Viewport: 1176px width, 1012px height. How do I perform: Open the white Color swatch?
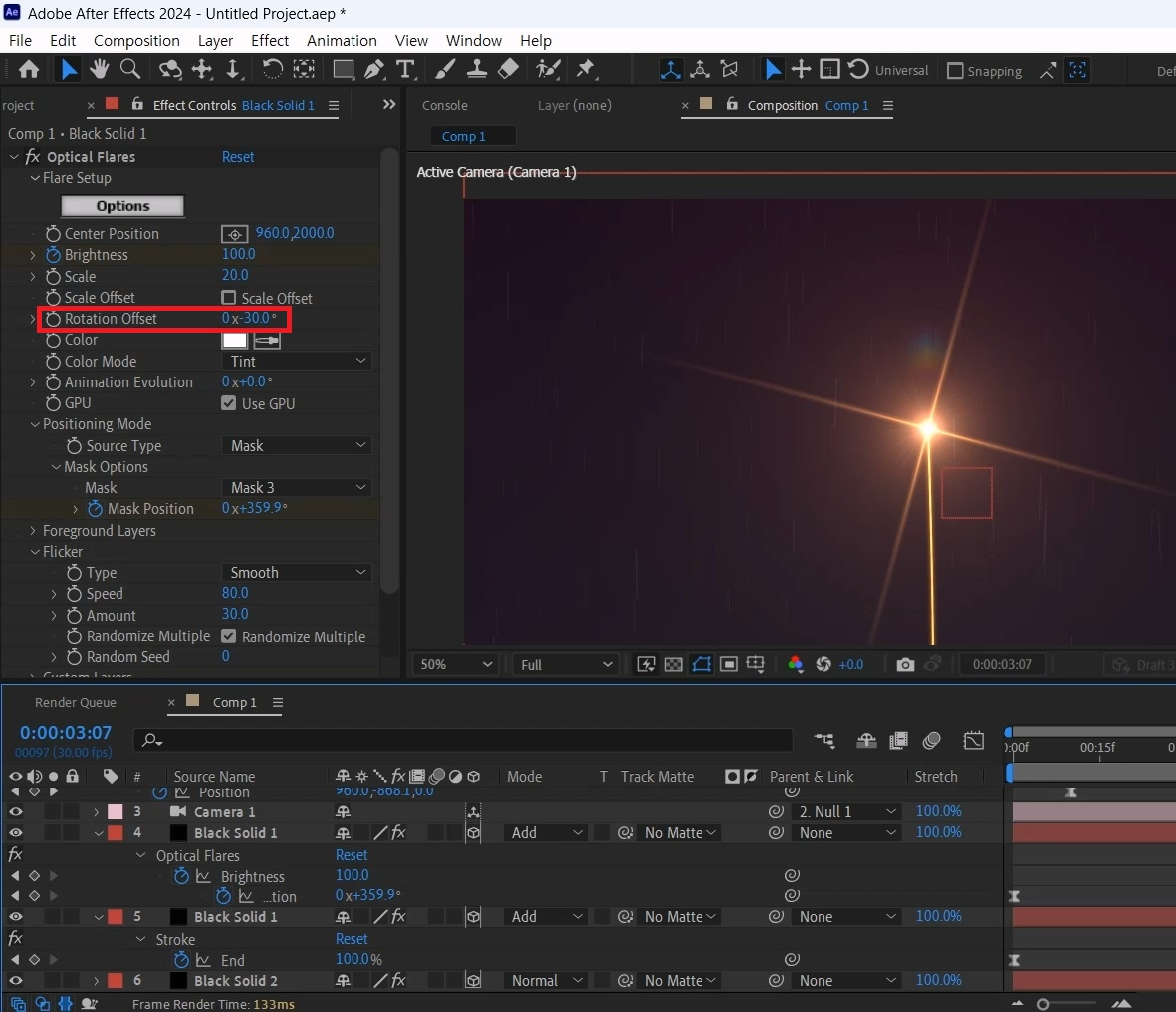(x=235, y=341)
